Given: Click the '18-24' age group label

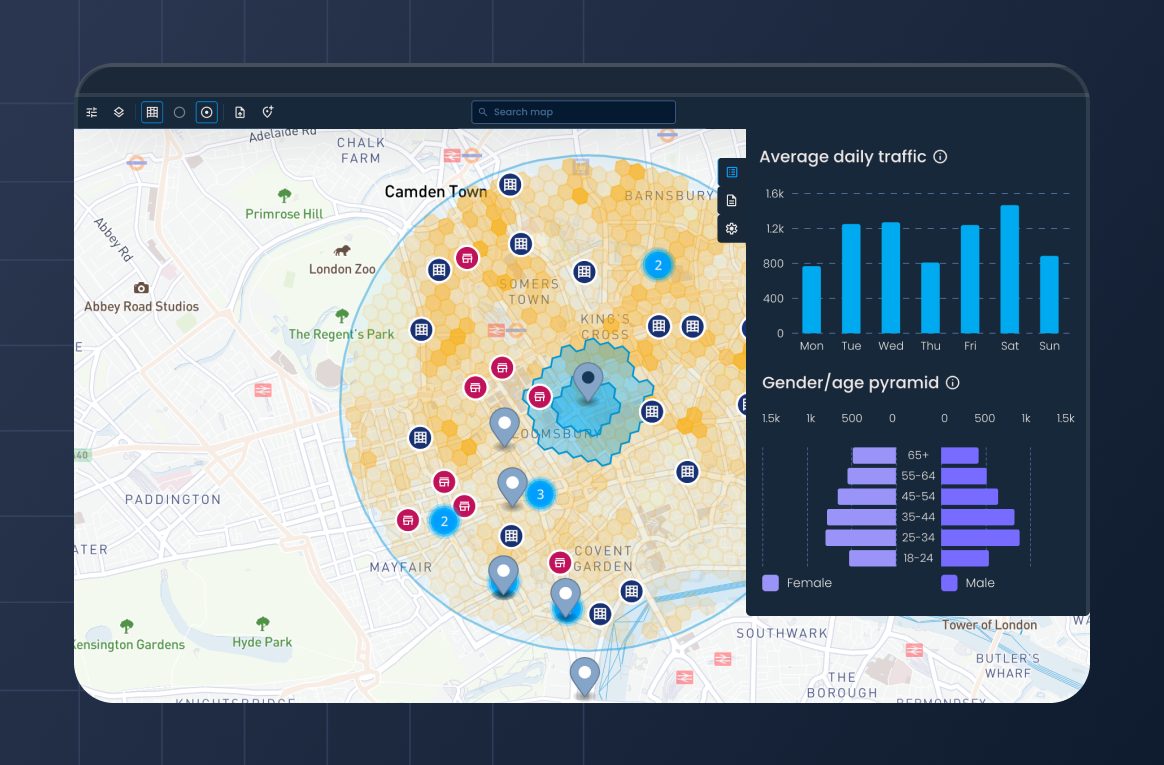Looking at the screenshot, I should click(918, 558).
